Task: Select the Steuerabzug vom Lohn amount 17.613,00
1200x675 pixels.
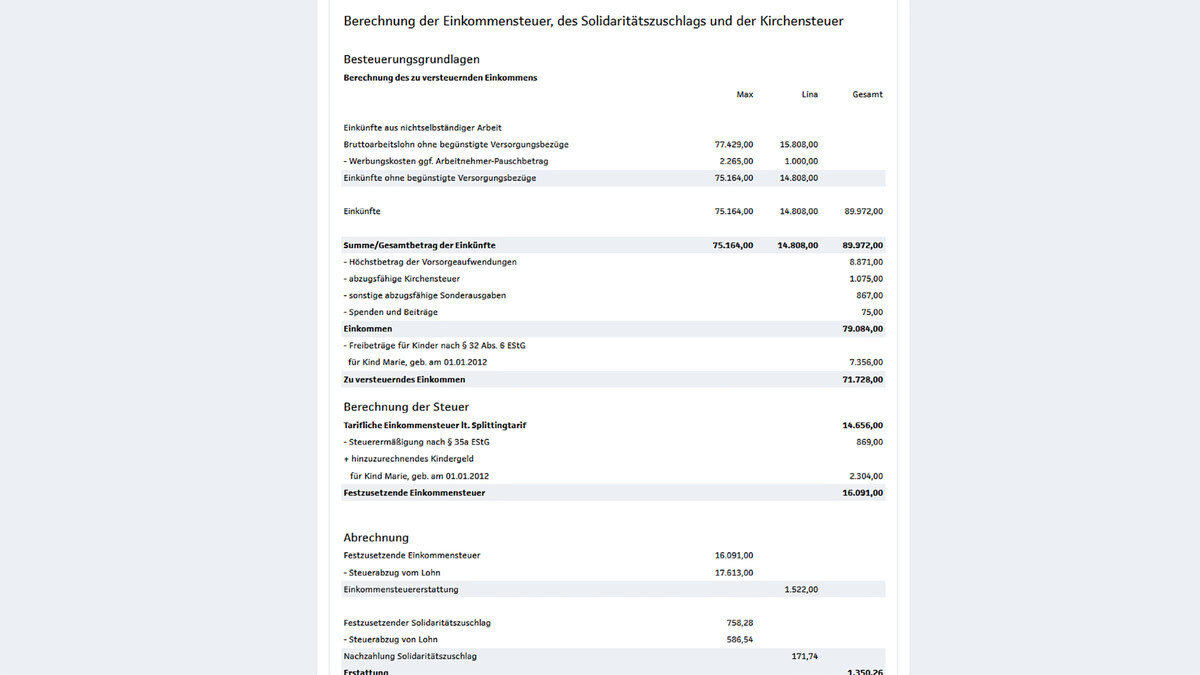Action: 735,573
